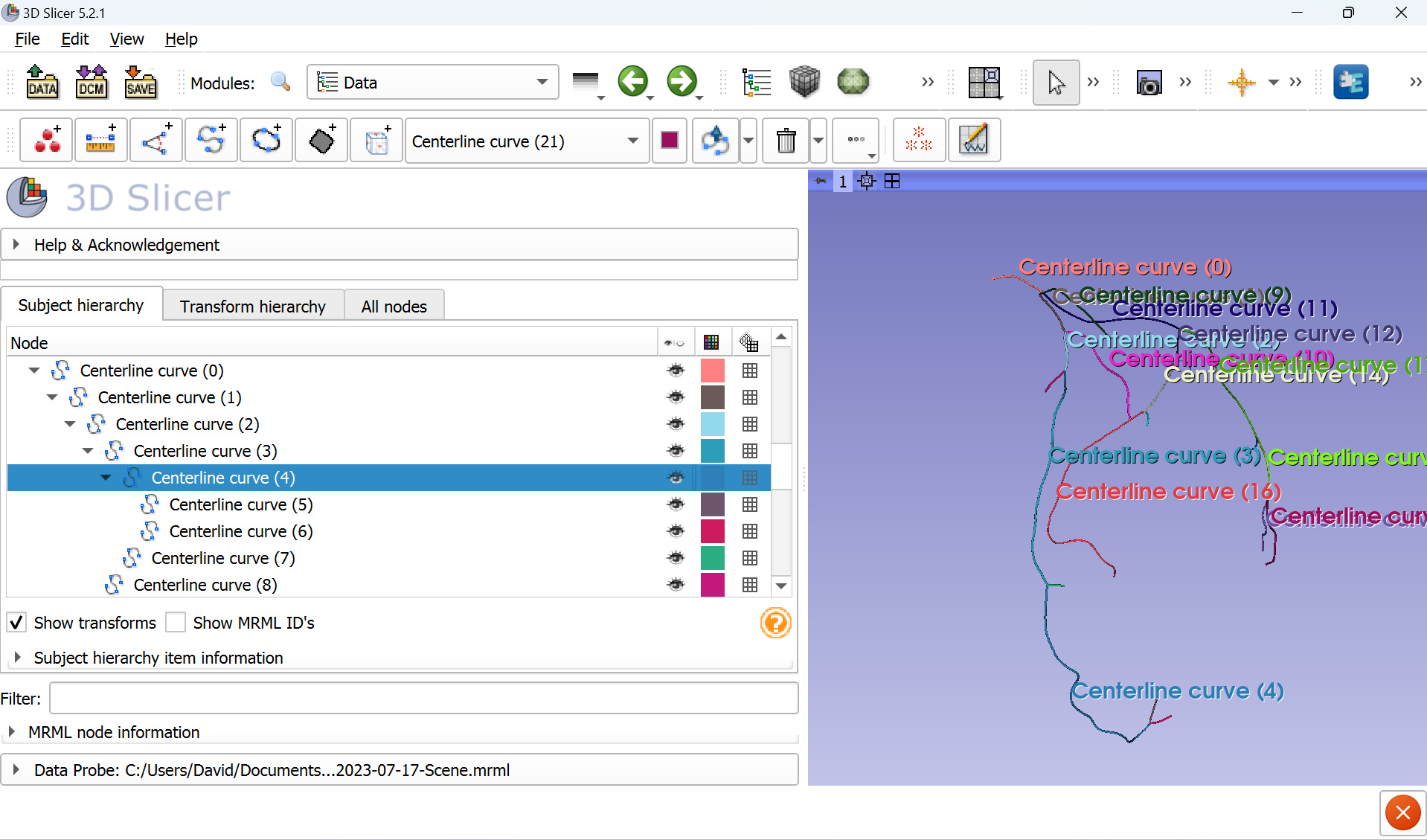Image resolution: width=1427 pixels, height=840 pixels.
Task: Open the layout selection icon
Action: tap(984, 83)
